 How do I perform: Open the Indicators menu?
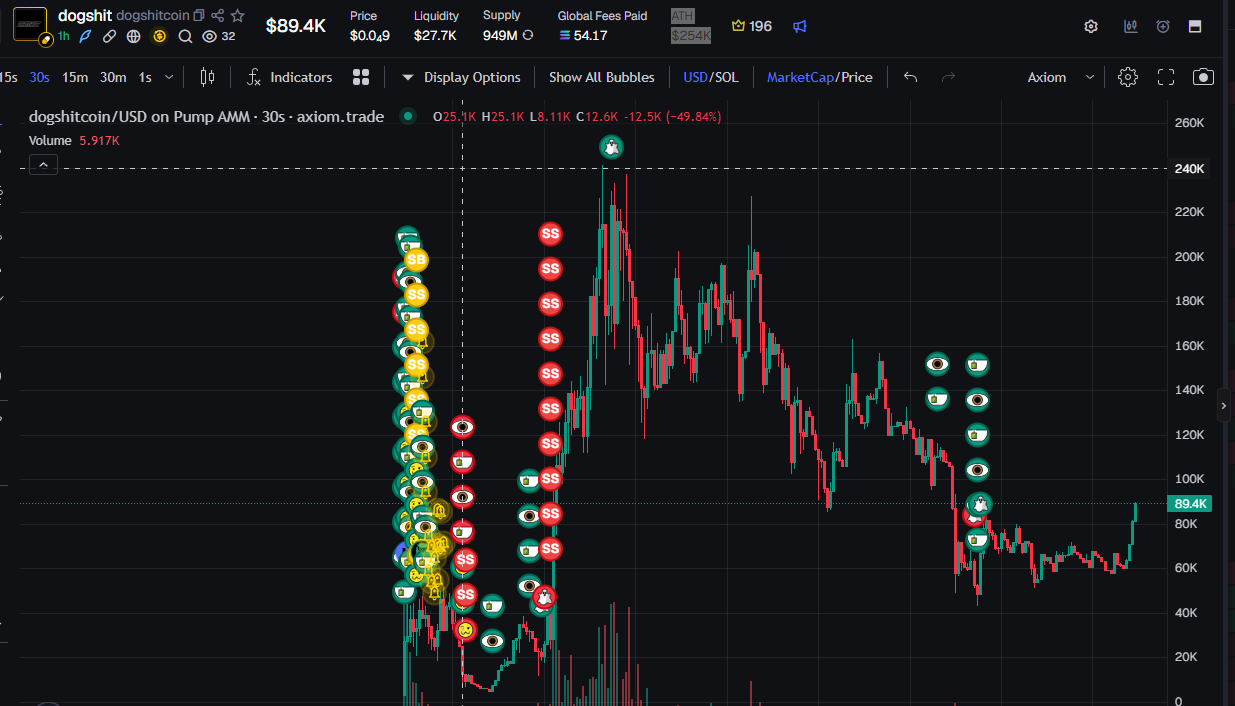(289, 77)
